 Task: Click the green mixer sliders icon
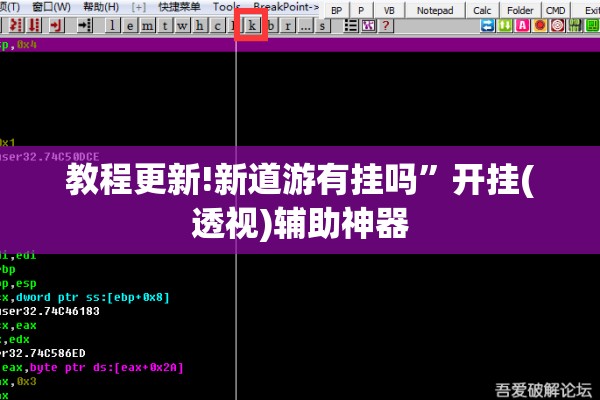point(575,26)
